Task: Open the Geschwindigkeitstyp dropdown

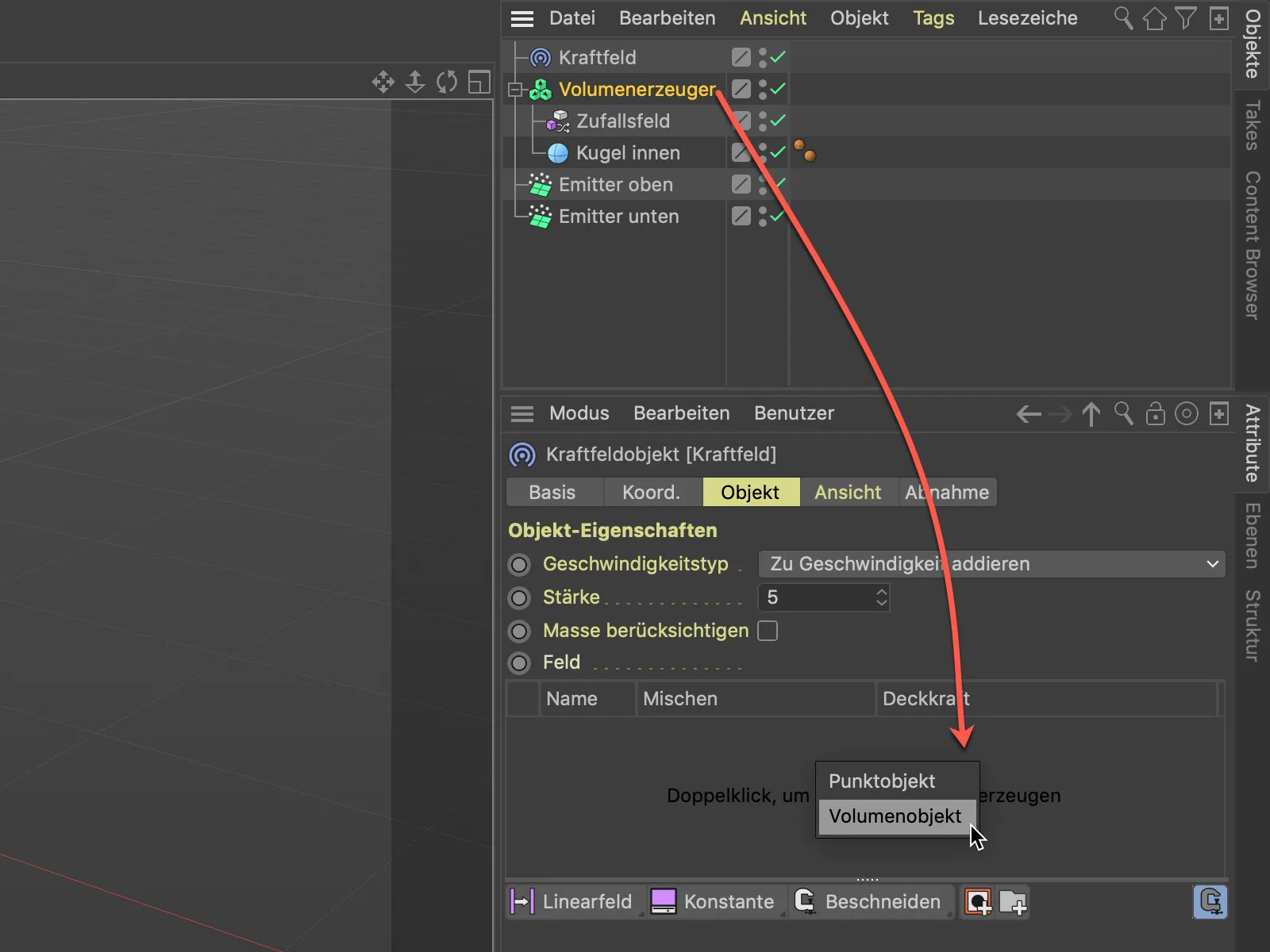Action: point(992,564)
